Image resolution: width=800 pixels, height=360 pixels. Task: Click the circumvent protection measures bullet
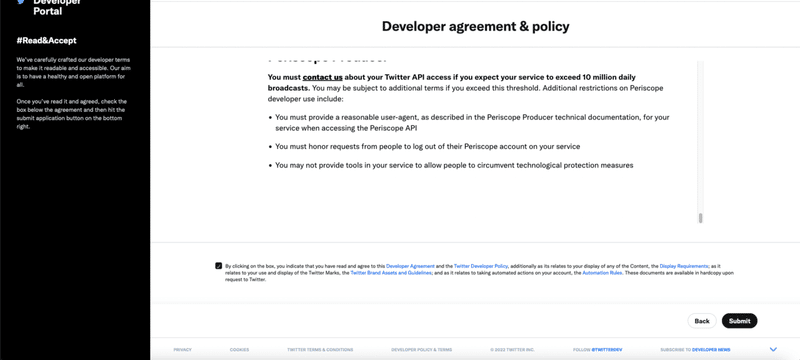coord(454,165)
